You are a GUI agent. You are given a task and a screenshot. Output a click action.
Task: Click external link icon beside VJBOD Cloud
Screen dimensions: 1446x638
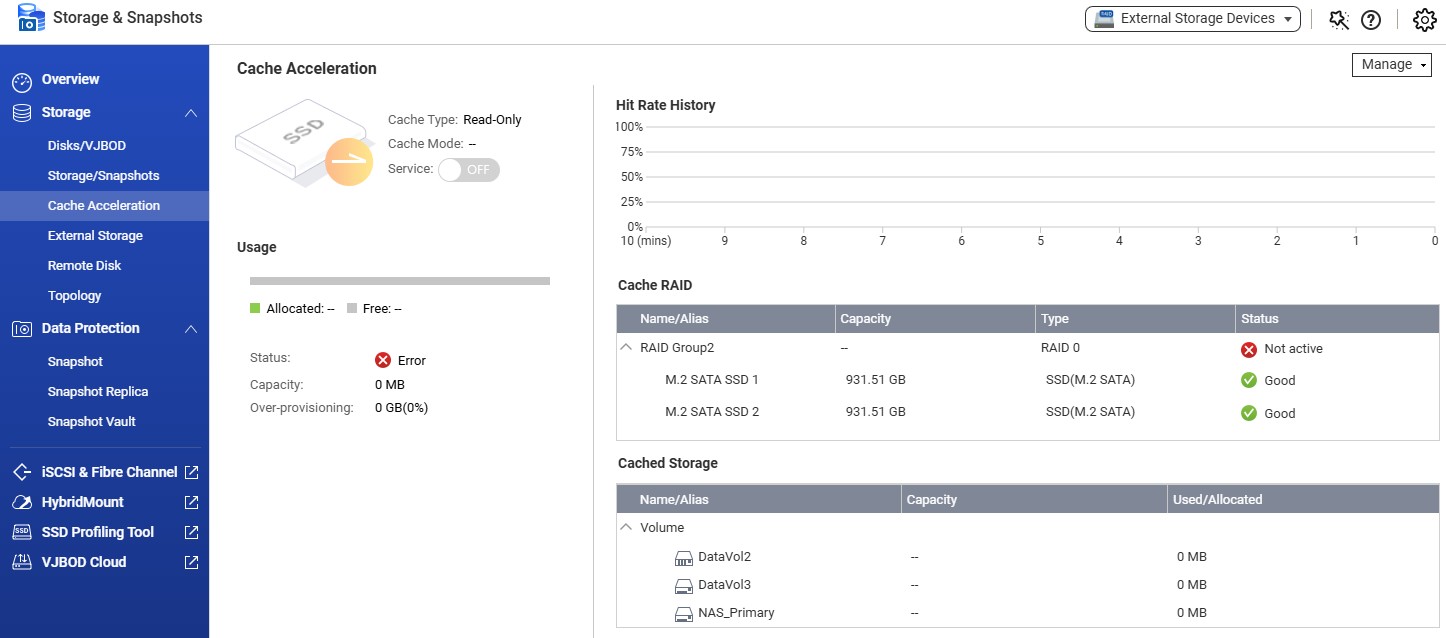tap(192, 562)
